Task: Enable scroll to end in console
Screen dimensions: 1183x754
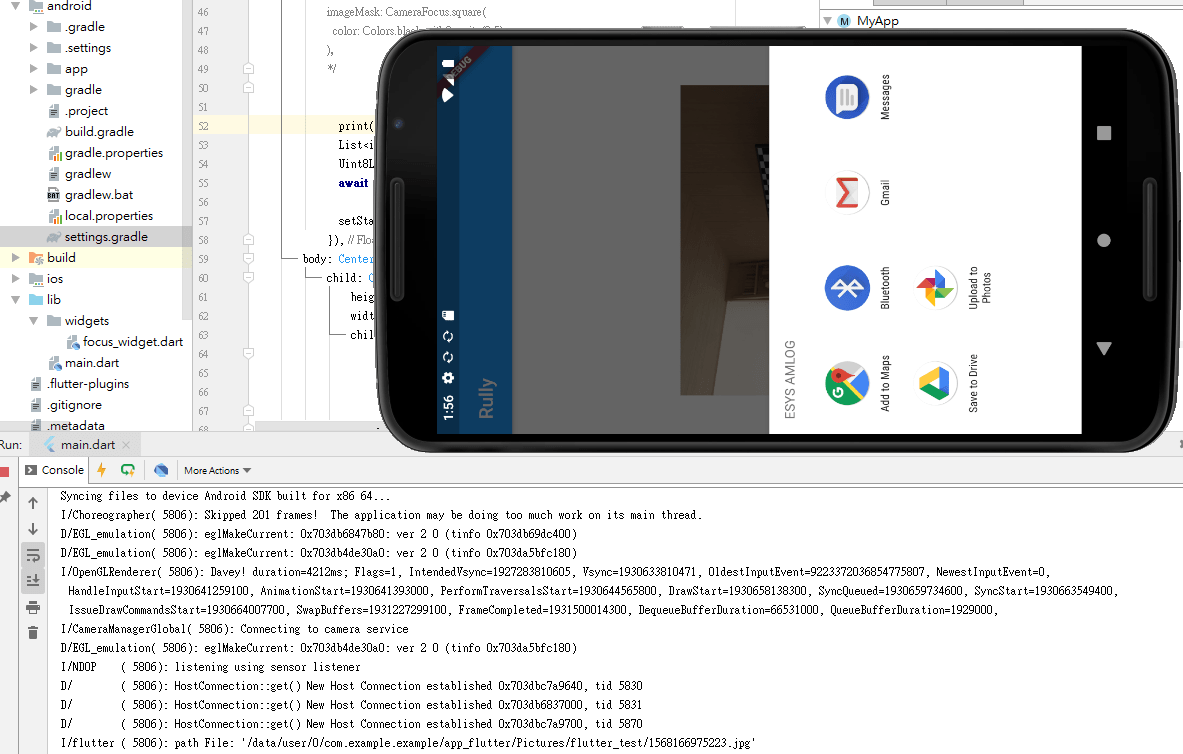Action: [x=33, y=579]
